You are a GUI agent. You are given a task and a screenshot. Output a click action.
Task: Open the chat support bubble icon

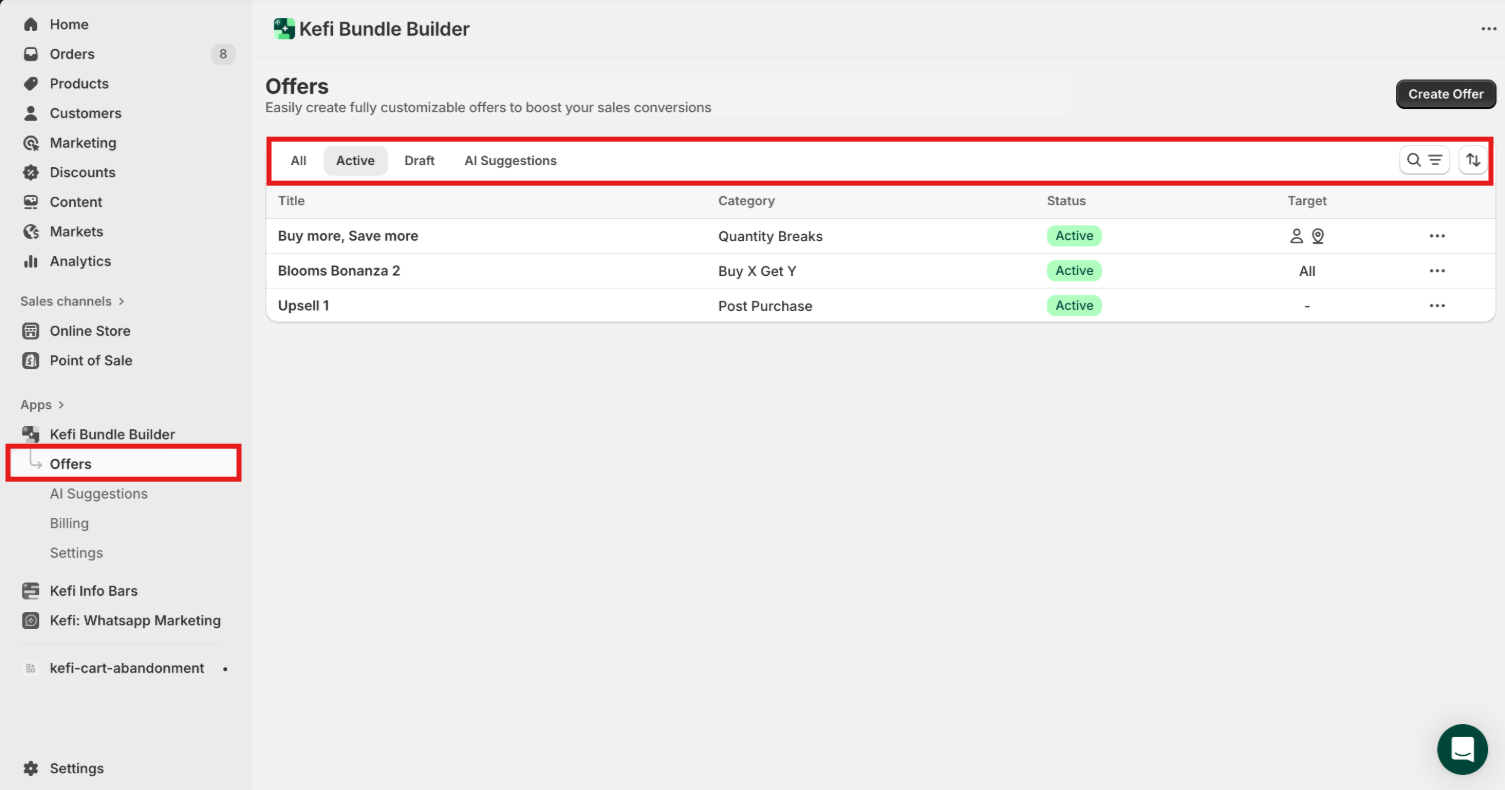(x=1462, y=749)
